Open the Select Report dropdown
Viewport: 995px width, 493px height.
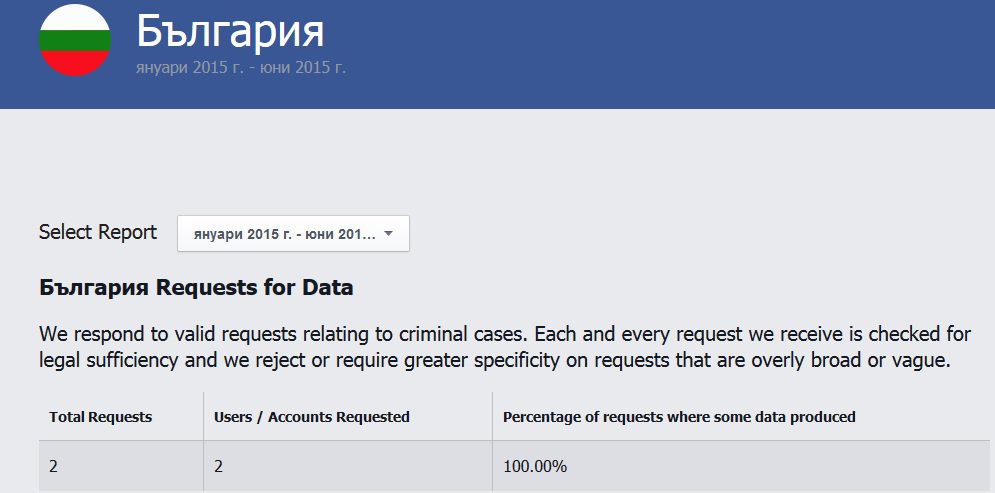pos(293,233)
